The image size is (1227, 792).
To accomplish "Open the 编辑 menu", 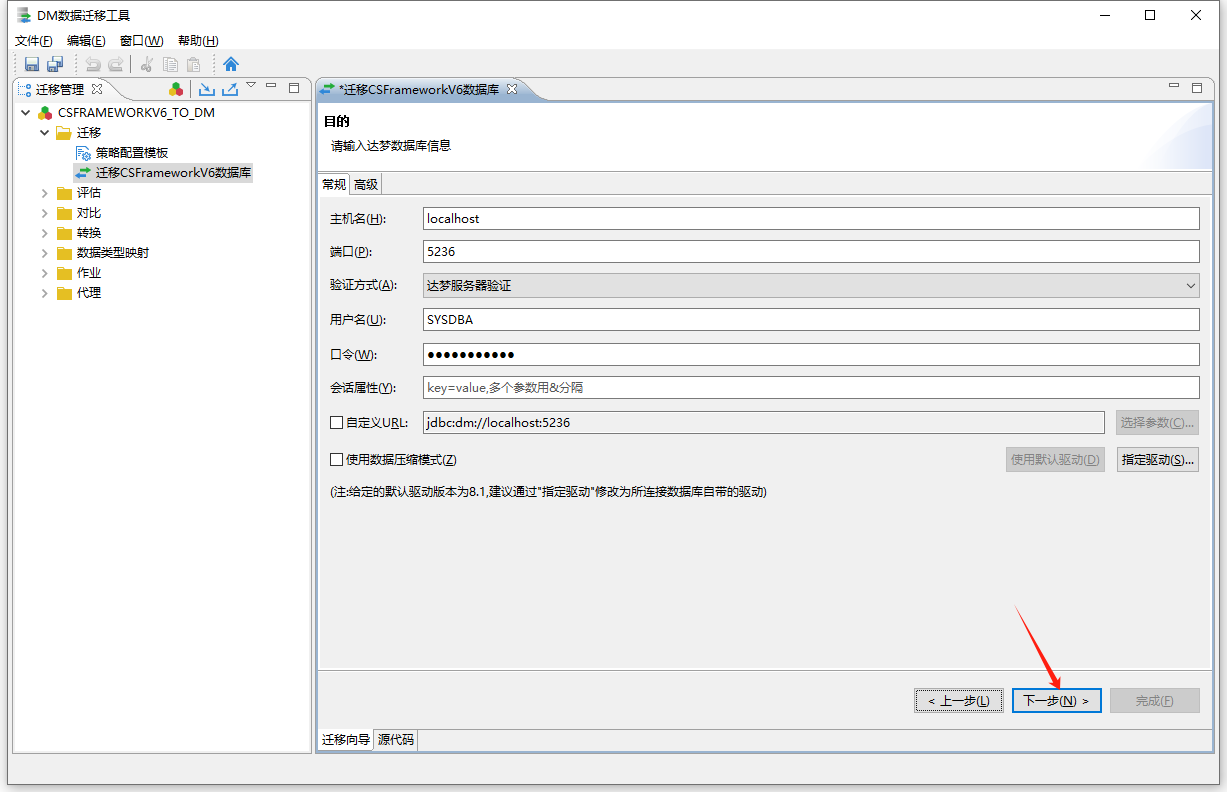I will pos(86,41).
